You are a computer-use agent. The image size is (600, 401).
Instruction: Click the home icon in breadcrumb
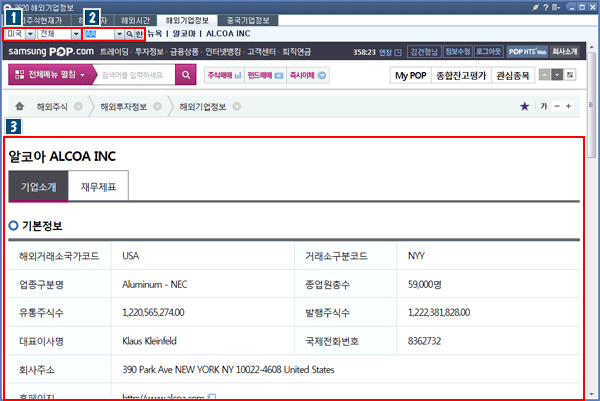(x=20, y=106)
